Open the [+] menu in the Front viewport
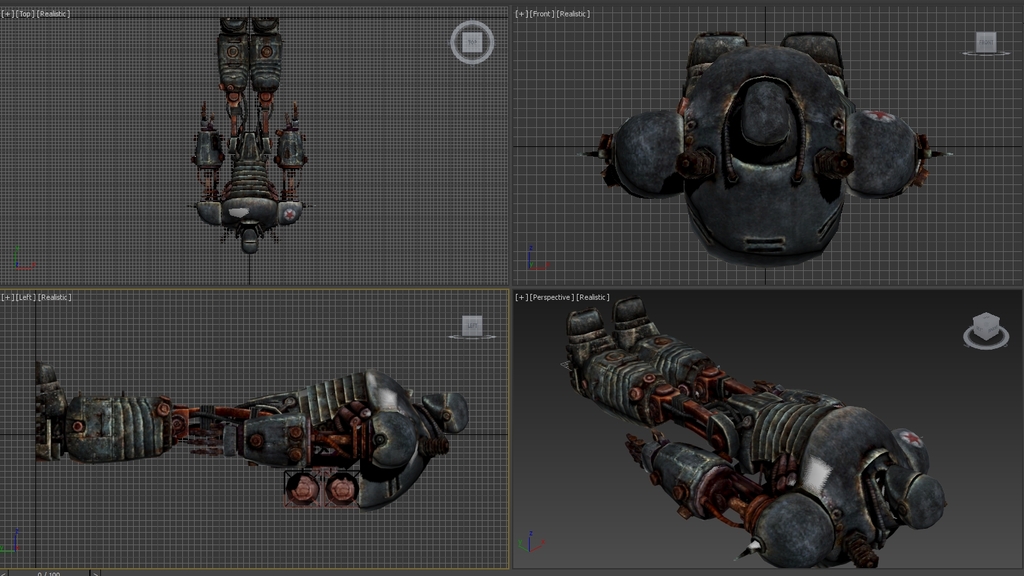1024x576 pixels. pos(519,13)
